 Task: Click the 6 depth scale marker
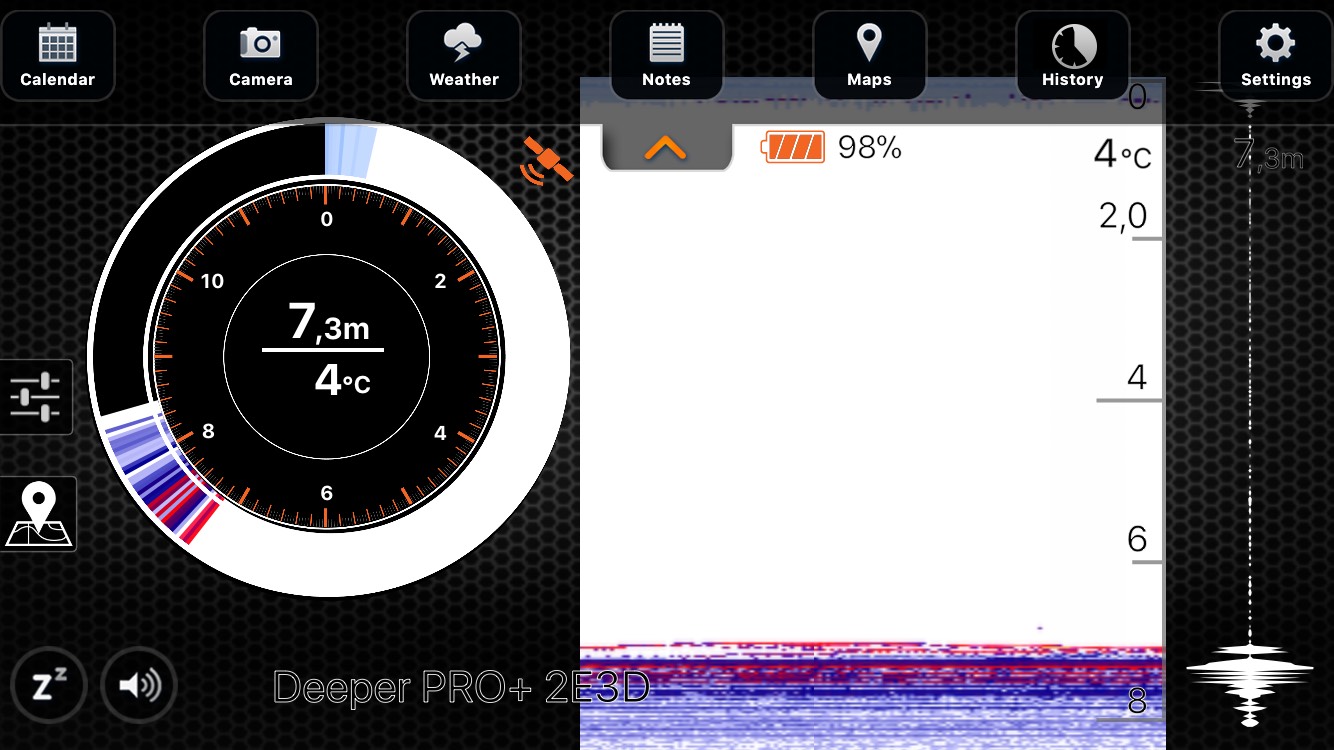(1137, 540)
